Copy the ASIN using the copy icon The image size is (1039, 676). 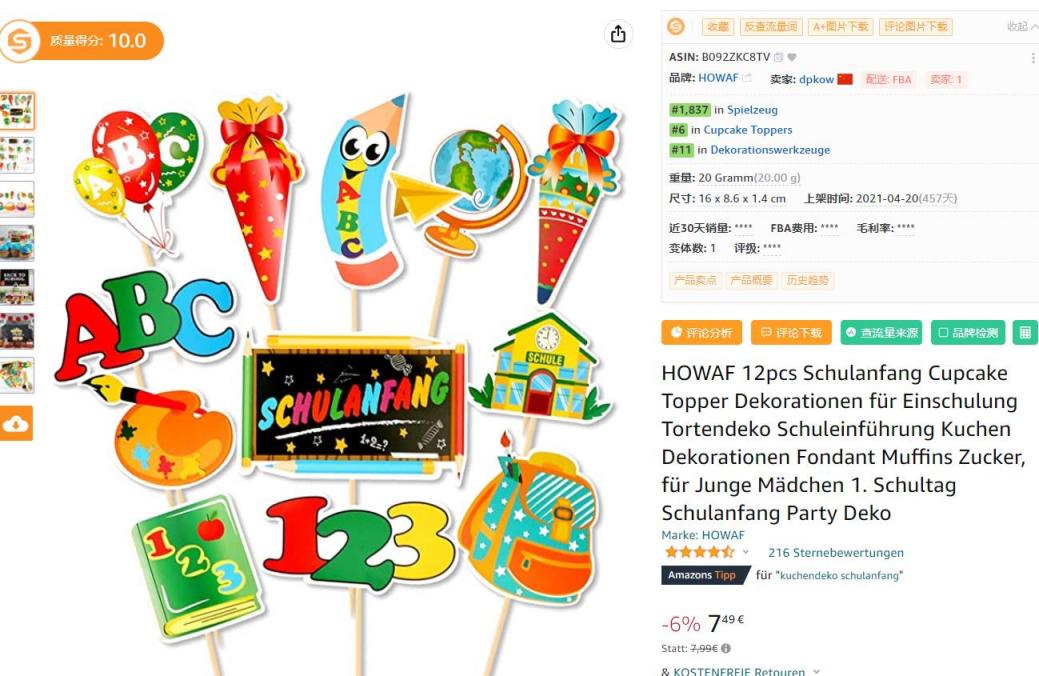[779, 58]
